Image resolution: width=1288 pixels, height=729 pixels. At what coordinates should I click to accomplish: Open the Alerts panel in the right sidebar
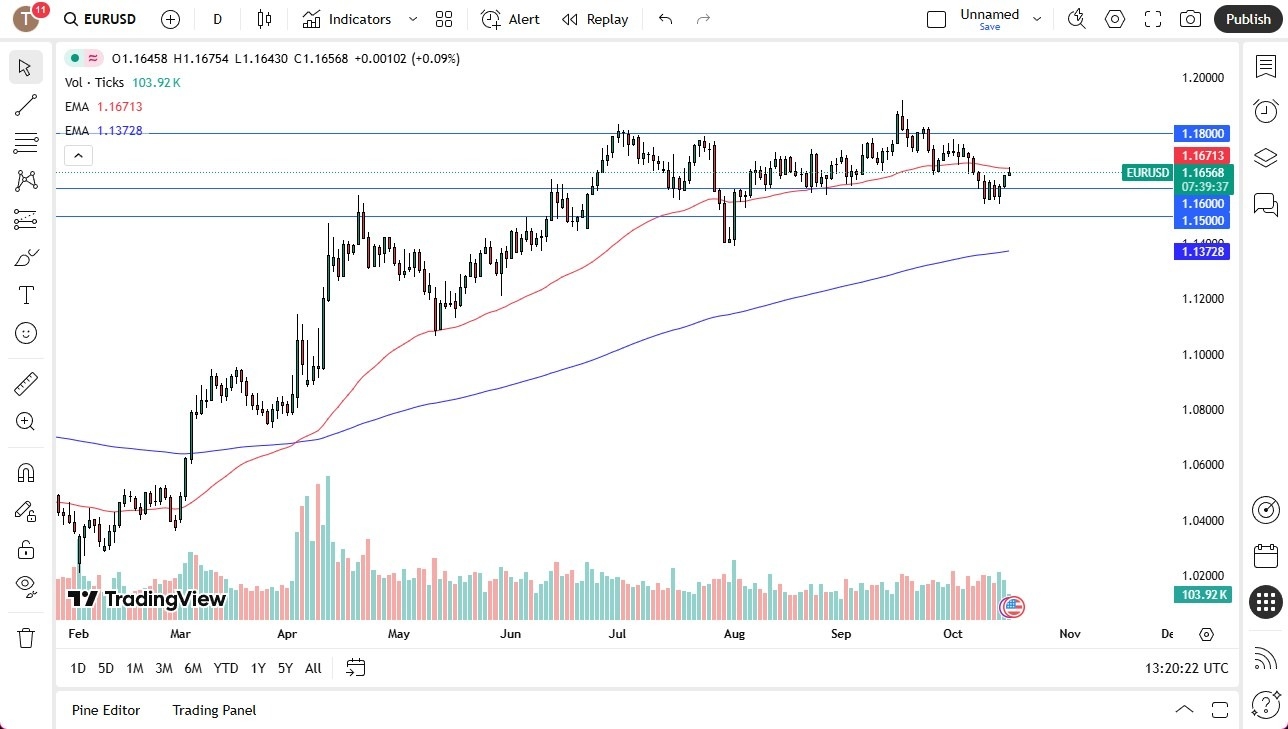click(1266, 111)
